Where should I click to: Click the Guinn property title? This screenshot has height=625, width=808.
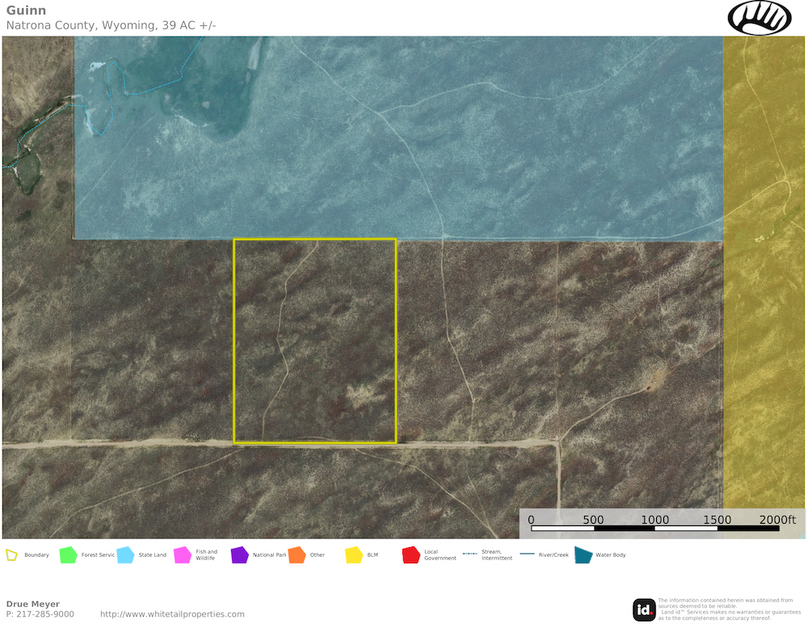point(25,10)
